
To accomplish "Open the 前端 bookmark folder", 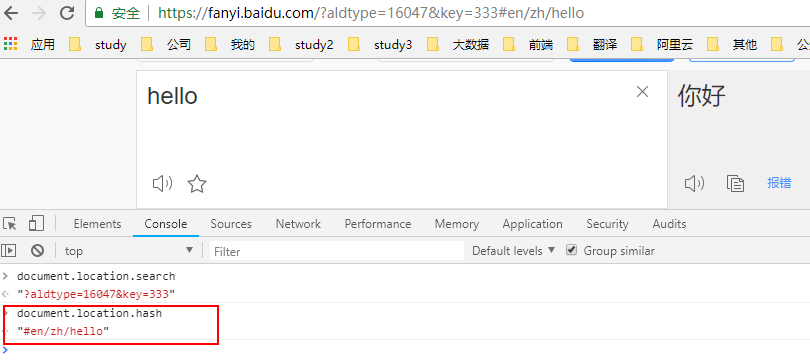I will point(528,45).
